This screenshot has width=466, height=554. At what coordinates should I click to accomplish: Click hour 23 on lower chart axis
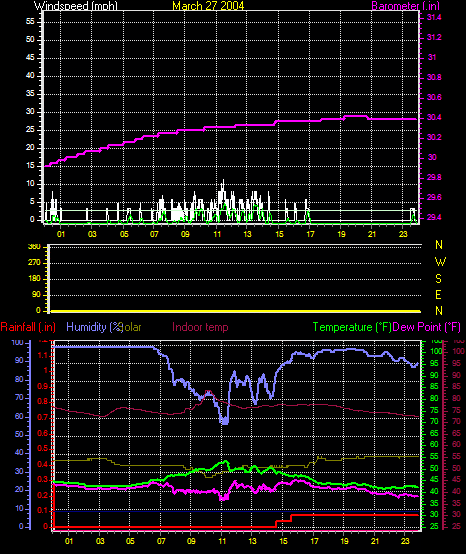coord(405,541)
